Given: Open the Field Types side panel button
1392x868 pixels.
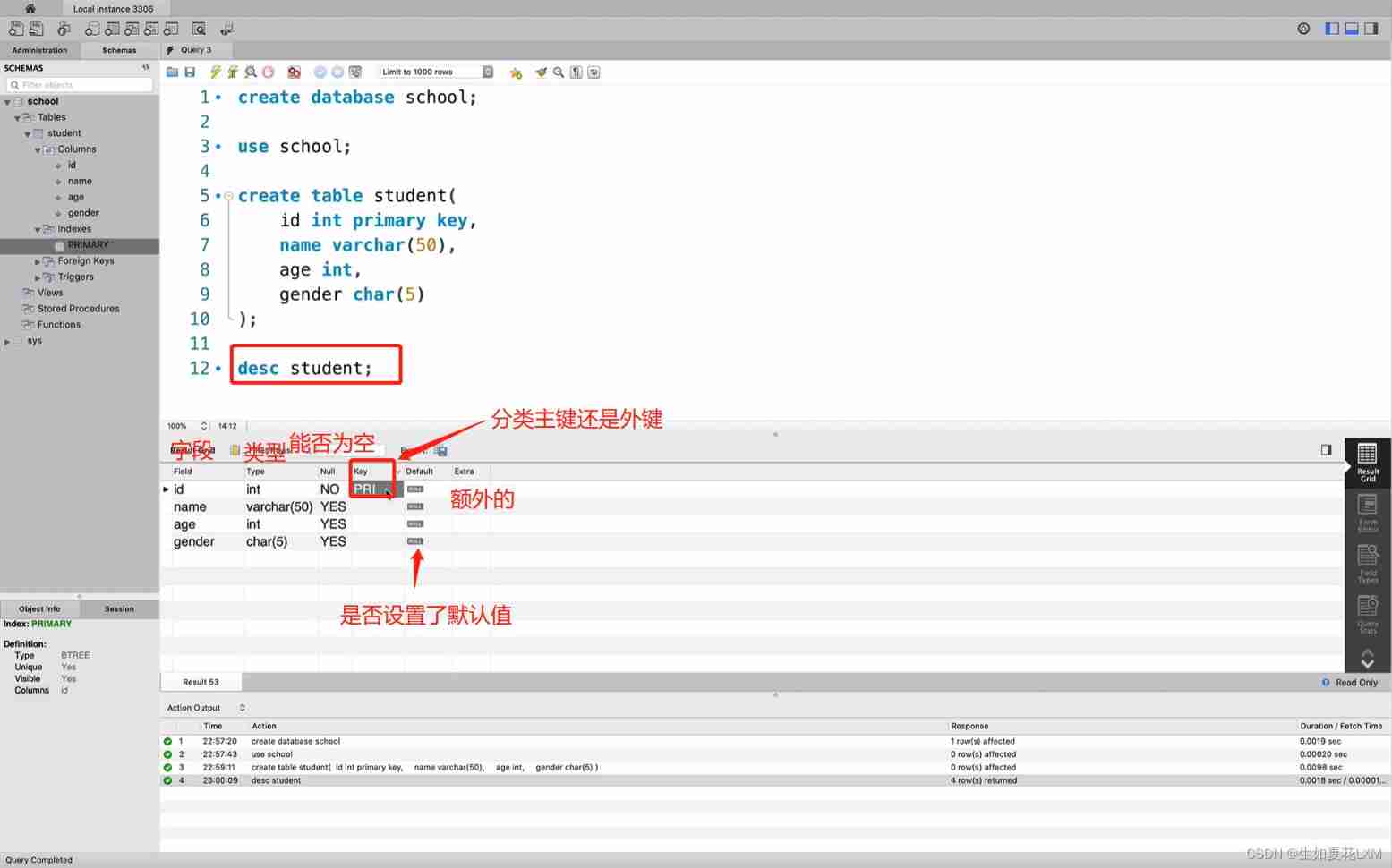Looking at the screenshot, I should click(1367, 564).
